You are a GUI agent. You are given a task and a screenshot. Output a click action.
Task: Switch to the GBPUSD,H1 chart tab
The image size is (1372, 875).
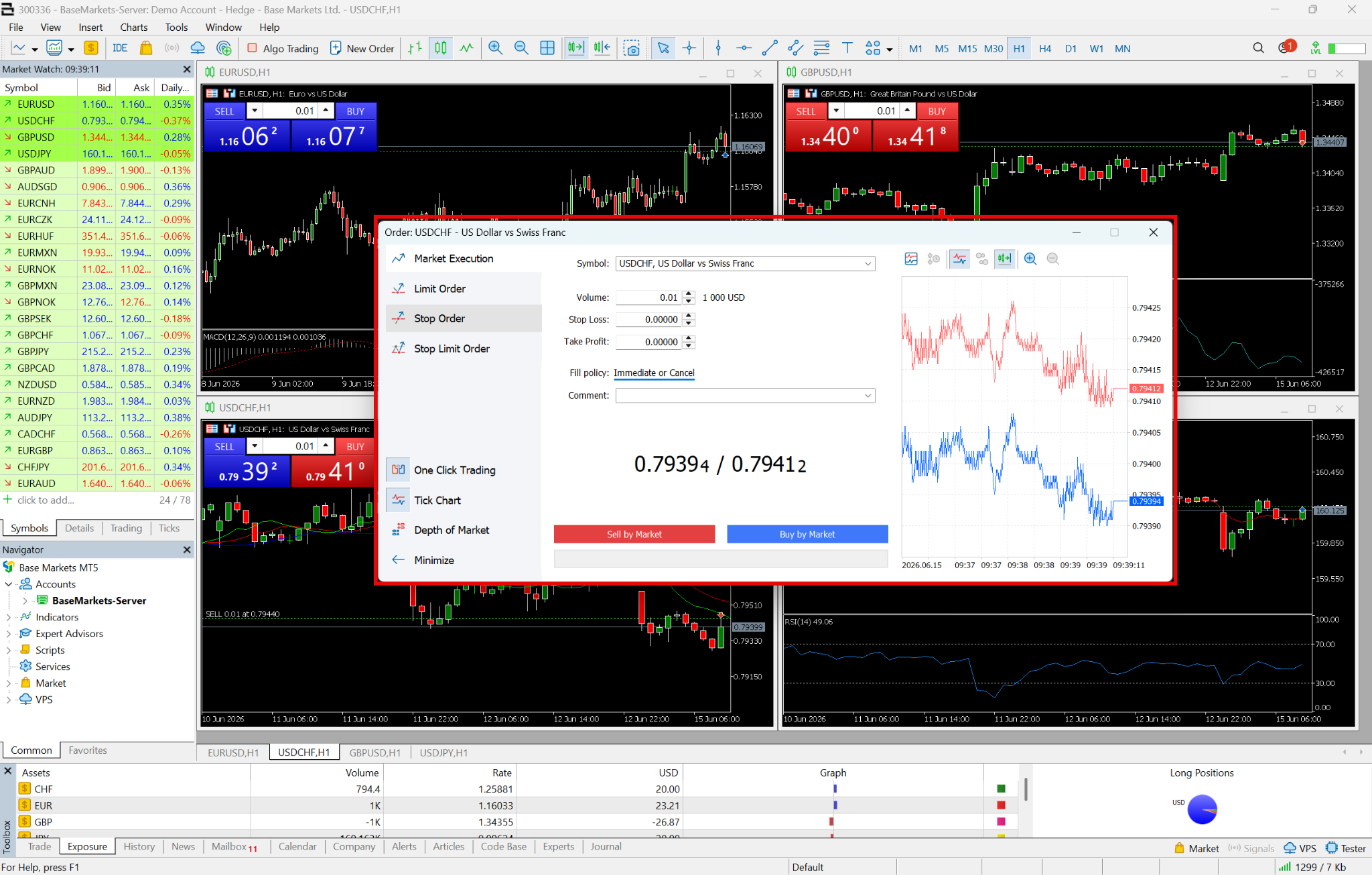click(x=375, y=753)
